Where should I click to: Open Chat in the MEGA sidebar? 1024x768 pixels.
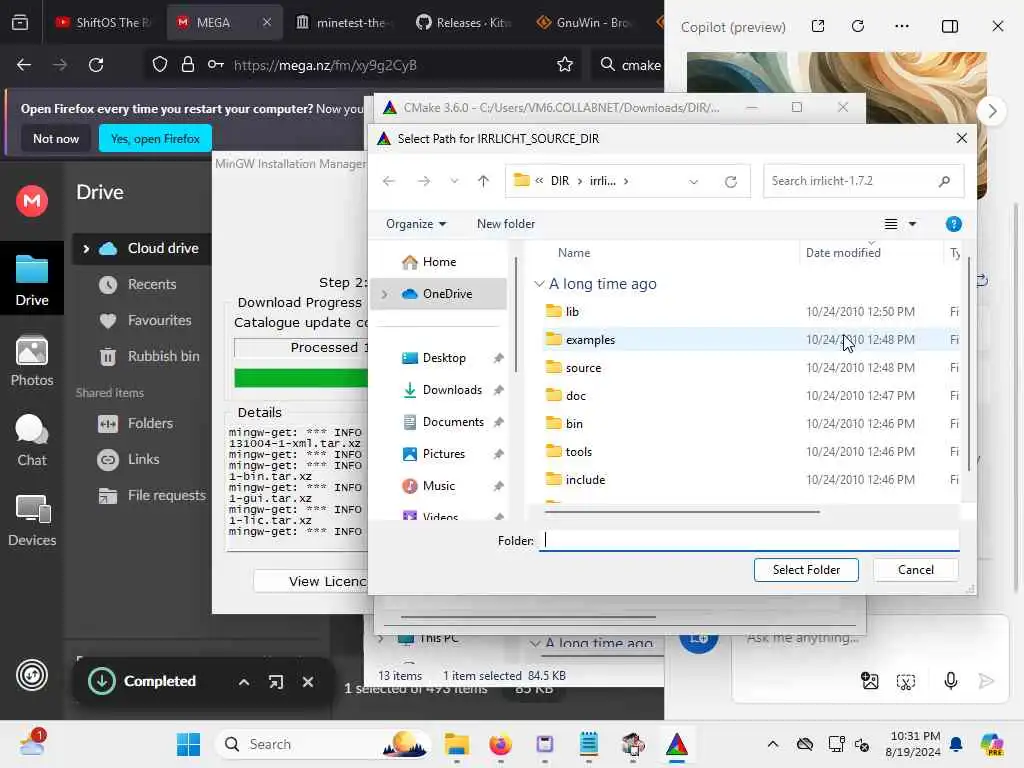pos(32,441)
